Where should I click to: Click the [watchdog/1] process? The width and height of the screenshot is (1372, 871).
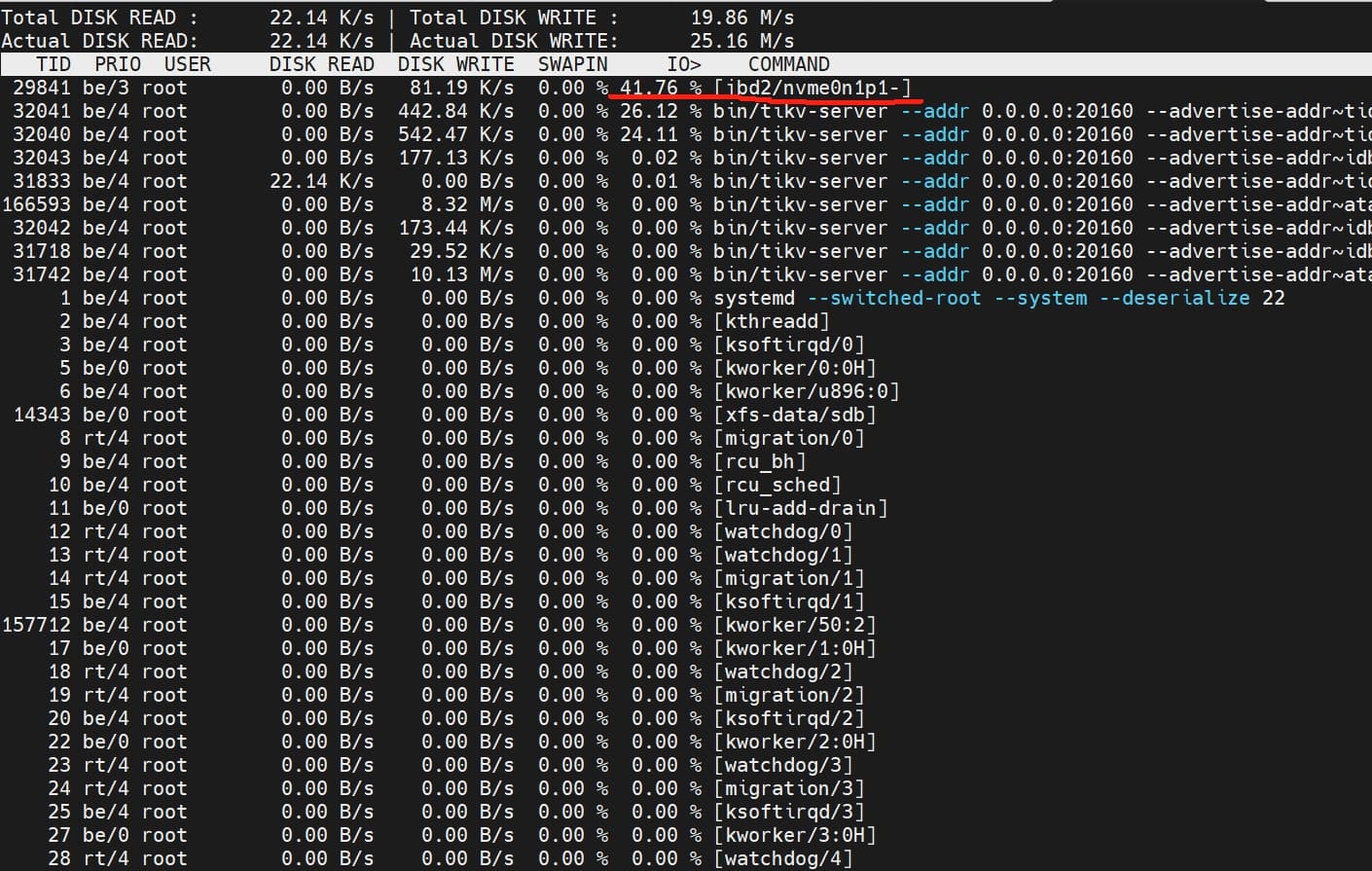click(783, 555)
